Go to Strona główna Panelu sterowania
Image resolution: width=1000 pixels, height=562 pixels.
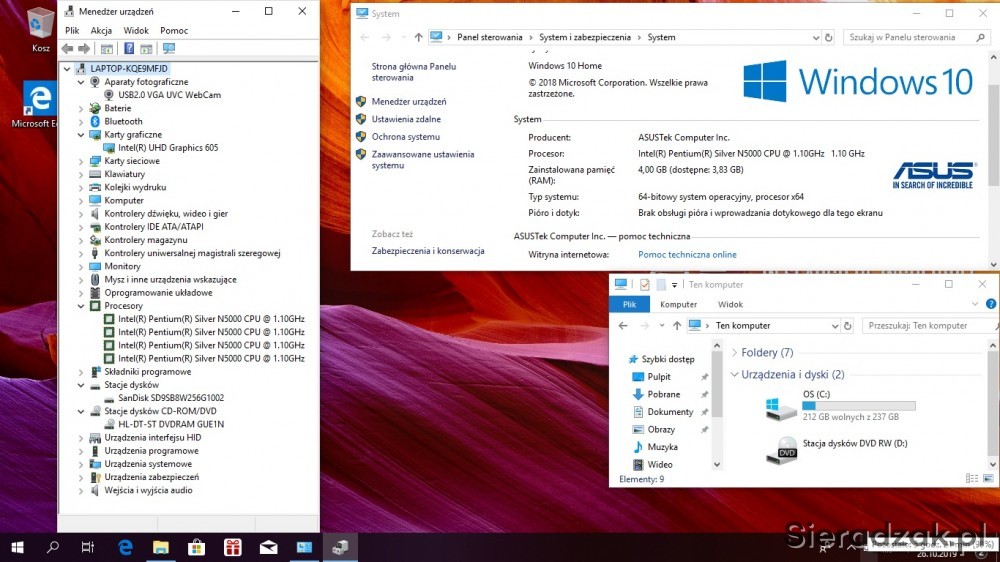pyautogui.click(x=414, y=72)
